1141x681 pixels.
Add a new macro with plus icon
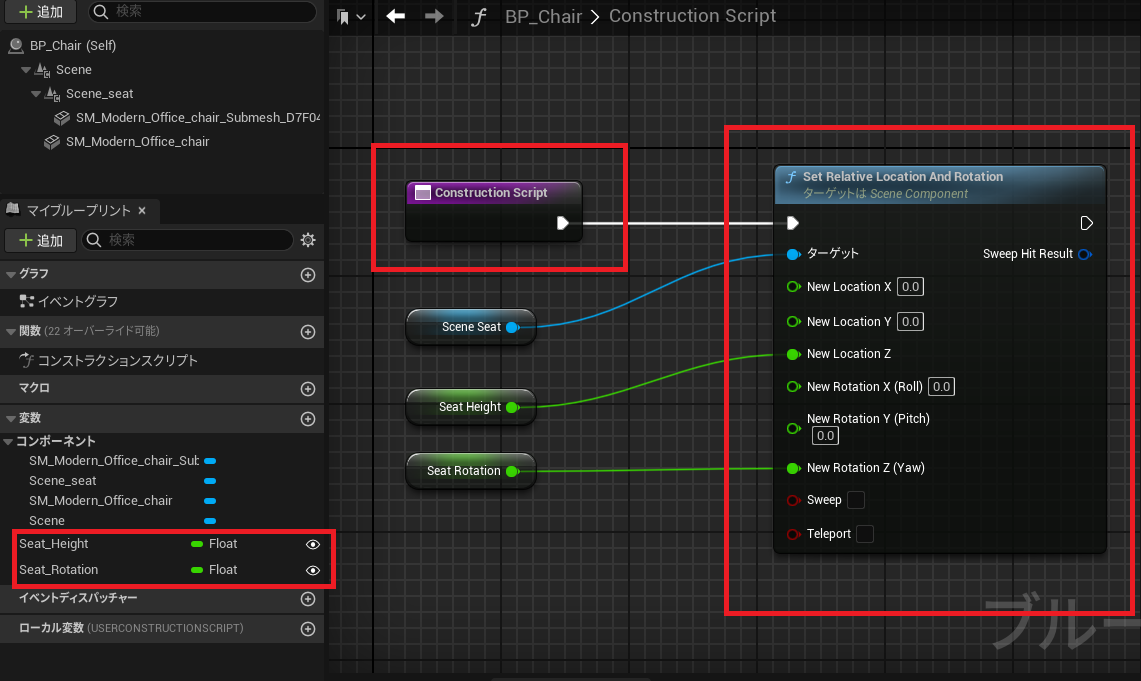tap(308, 388)
